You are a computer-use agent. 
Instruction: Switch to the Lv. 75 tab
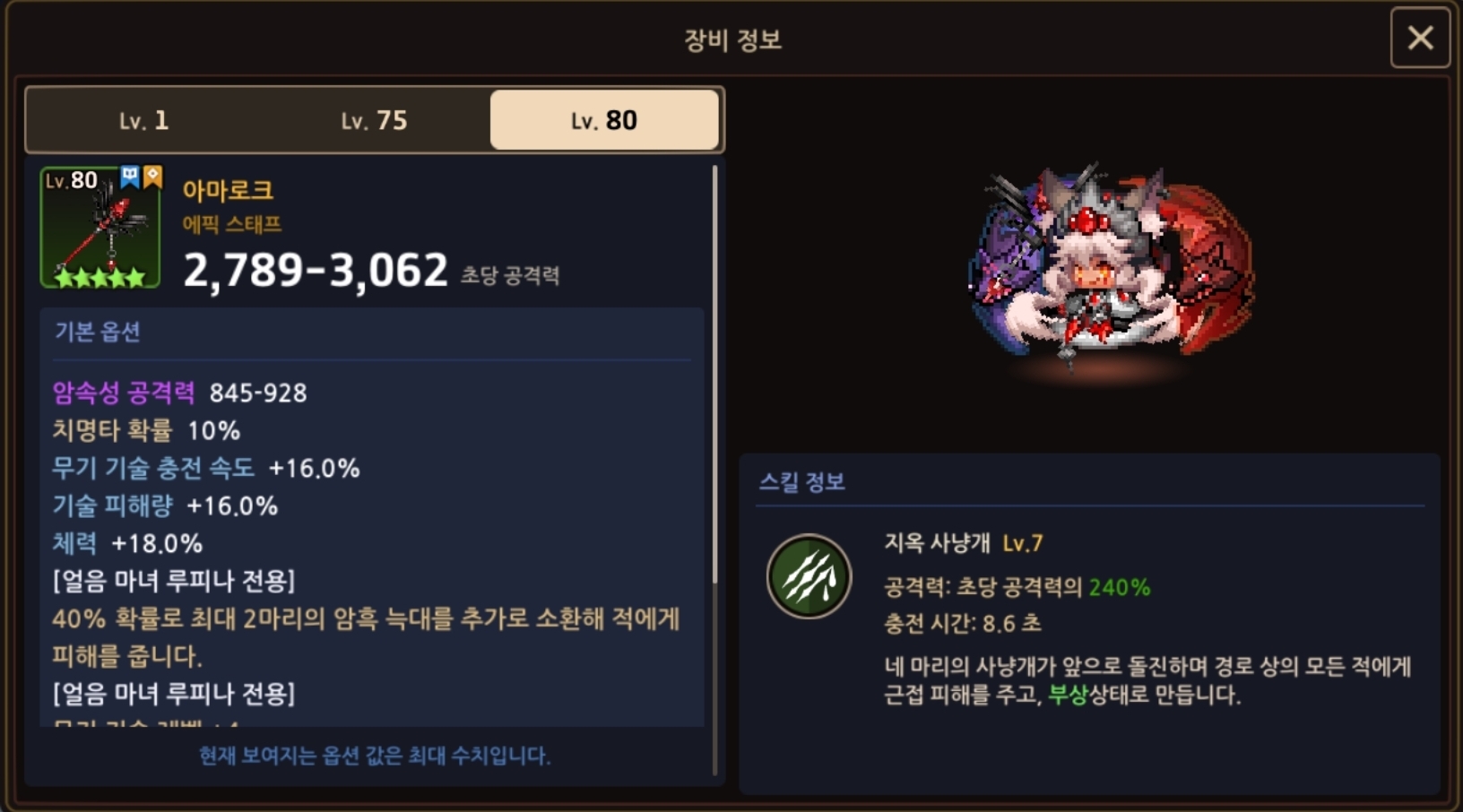[x=374, y=120]
